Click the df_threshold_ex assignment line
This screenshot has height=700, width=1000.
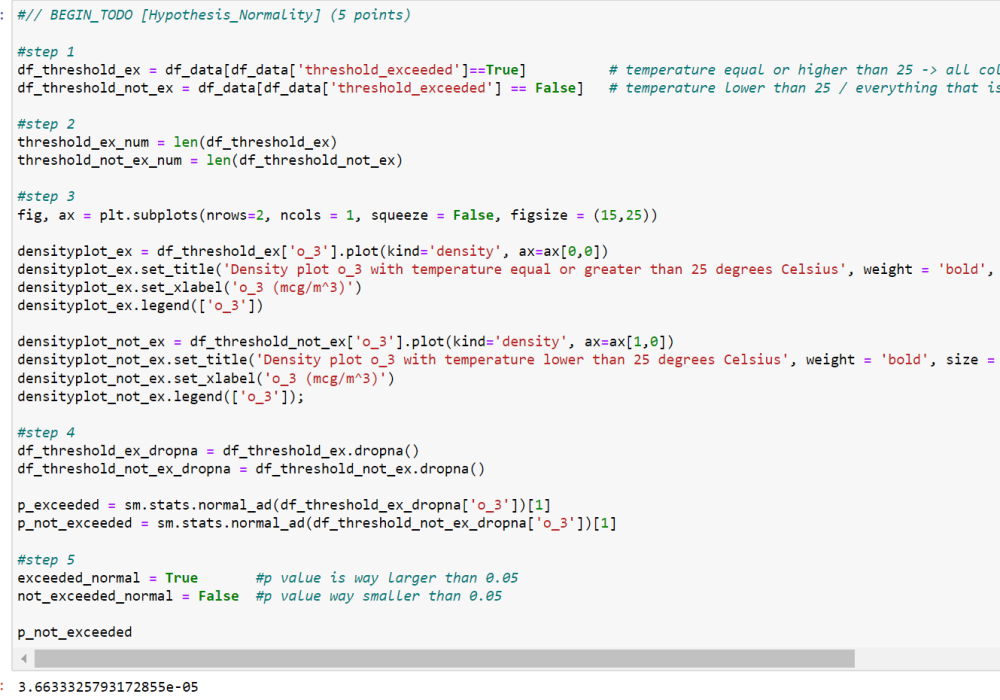click(272, 70)
